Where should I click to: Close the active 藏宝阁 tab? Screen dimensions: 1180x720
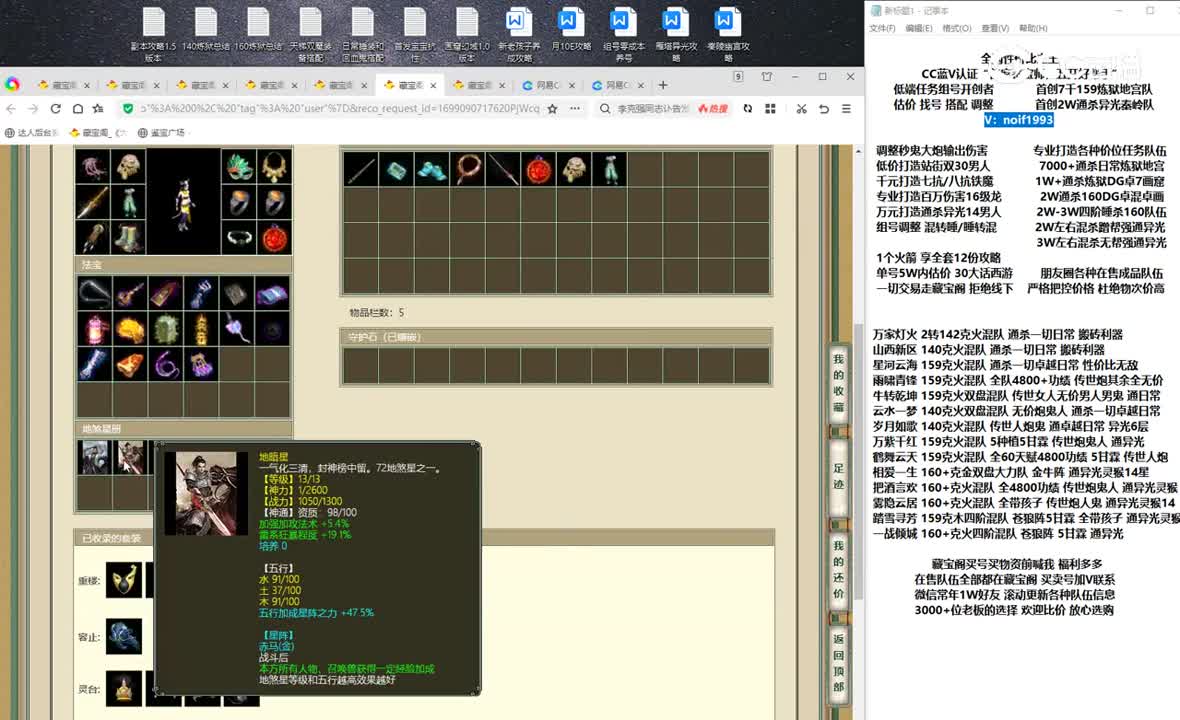coord(433,85)
